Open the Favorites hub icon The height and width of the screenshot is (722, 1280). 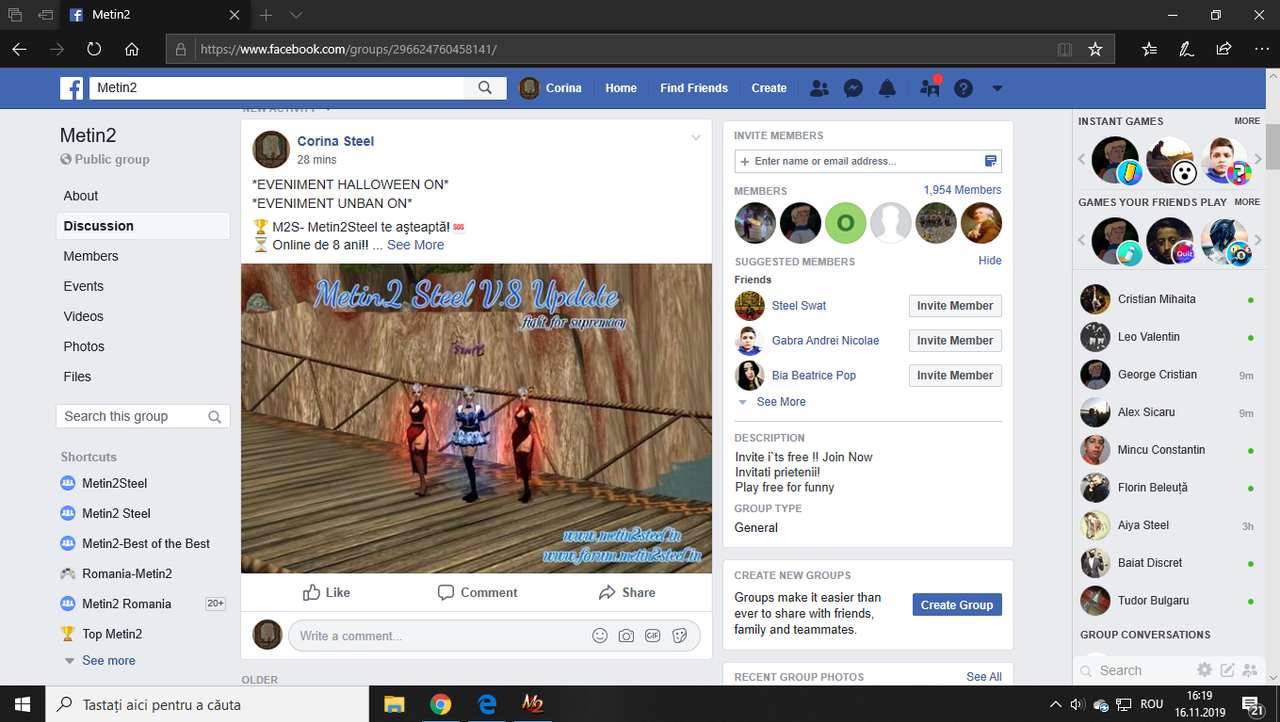[1149, 48]
